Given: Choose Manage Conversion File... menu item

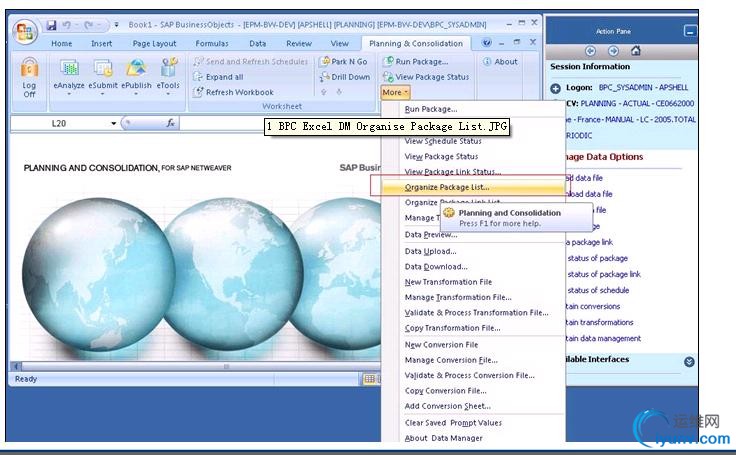Looking at the screenshot, I should [x=451, y=360].
